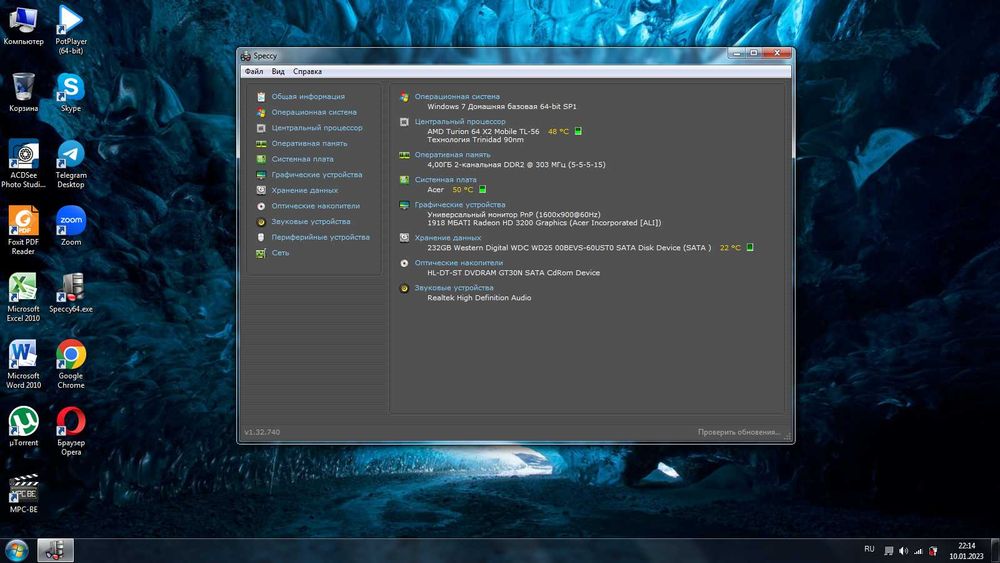Open Центральный процессор summary heading link
Viewport: 1000px width, 563px height.
click(460, 121)
